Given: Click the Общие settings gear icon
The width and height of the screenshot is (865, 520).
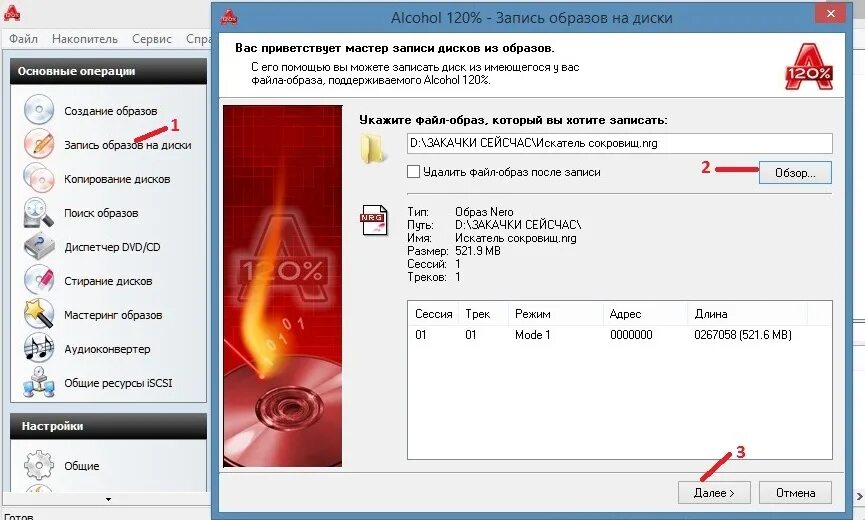Looking at the screenshot, I should pyautogui.click(x=39, y=465).
